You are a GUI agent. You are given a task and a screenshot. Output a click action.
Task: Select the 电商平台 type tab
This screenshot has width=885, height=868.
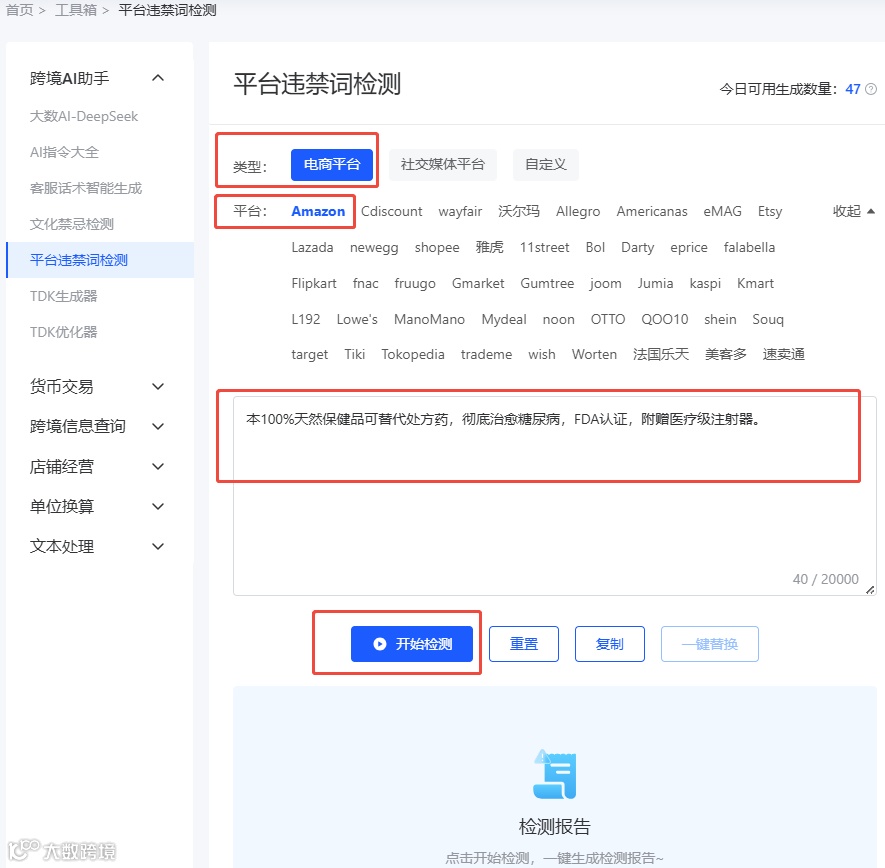(x=332, y=165)
